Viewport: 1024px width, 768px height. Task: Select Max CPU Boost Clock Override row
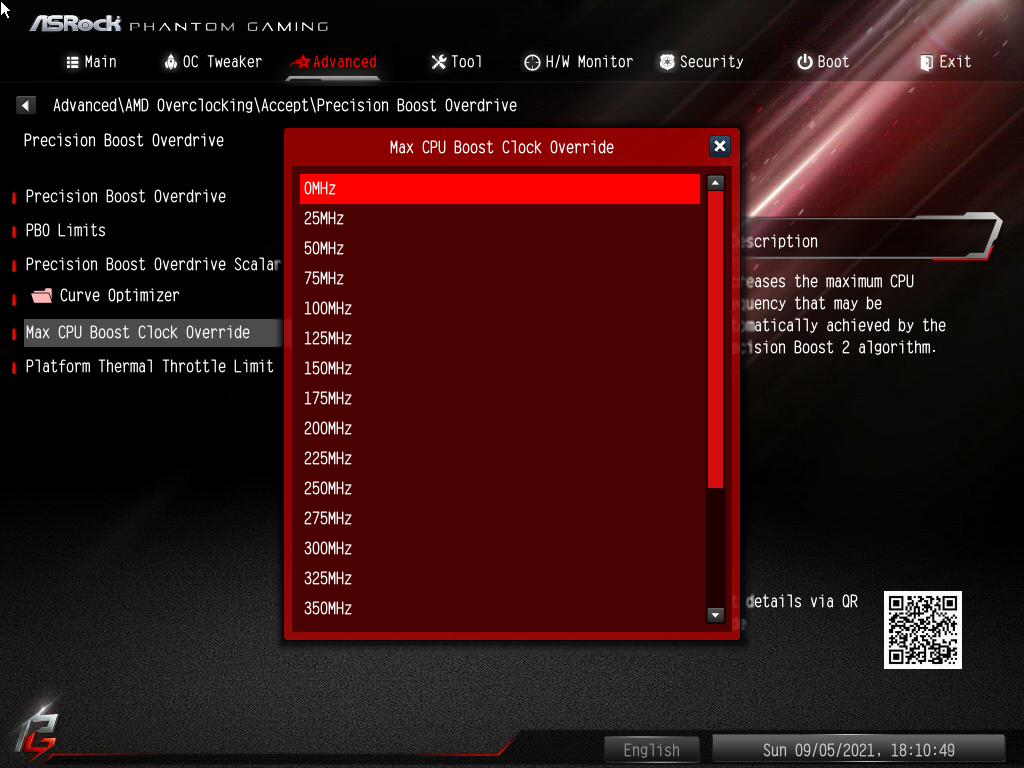[153, 332]
